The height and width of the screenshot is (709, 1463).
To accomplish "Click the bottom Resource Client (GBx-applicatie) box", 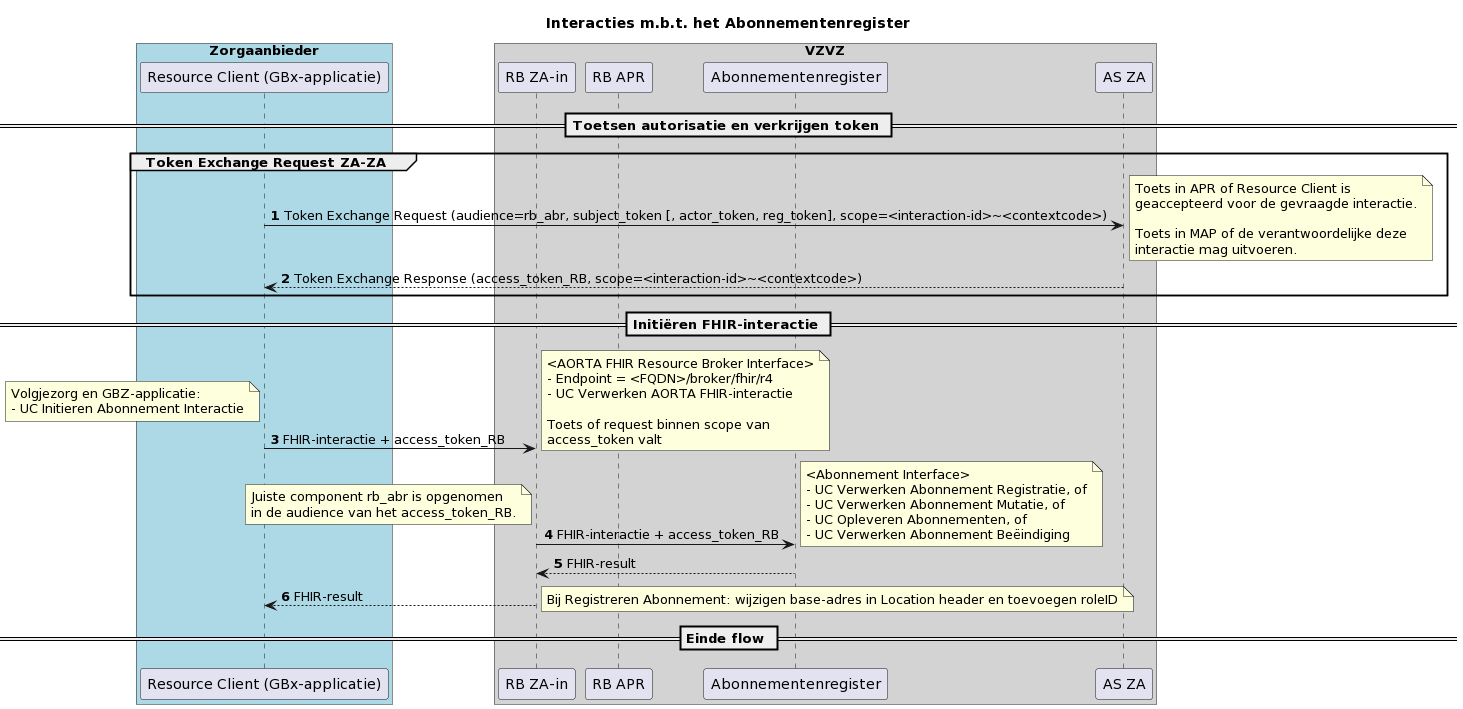I will tap(263, 684).
